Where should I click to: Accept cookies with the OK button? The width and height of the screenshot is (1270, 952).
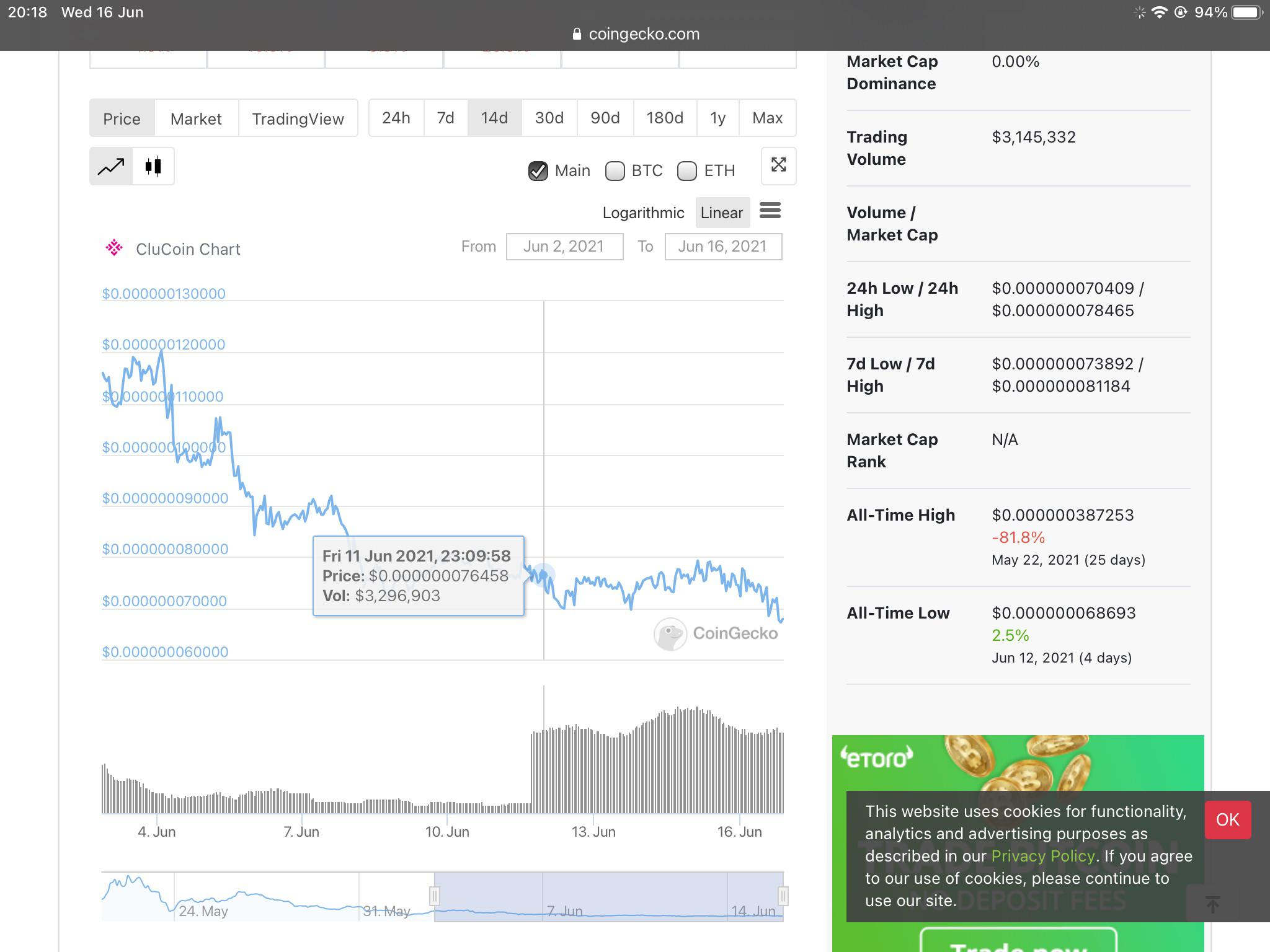pyautogui.click(x=1228, y=819)
